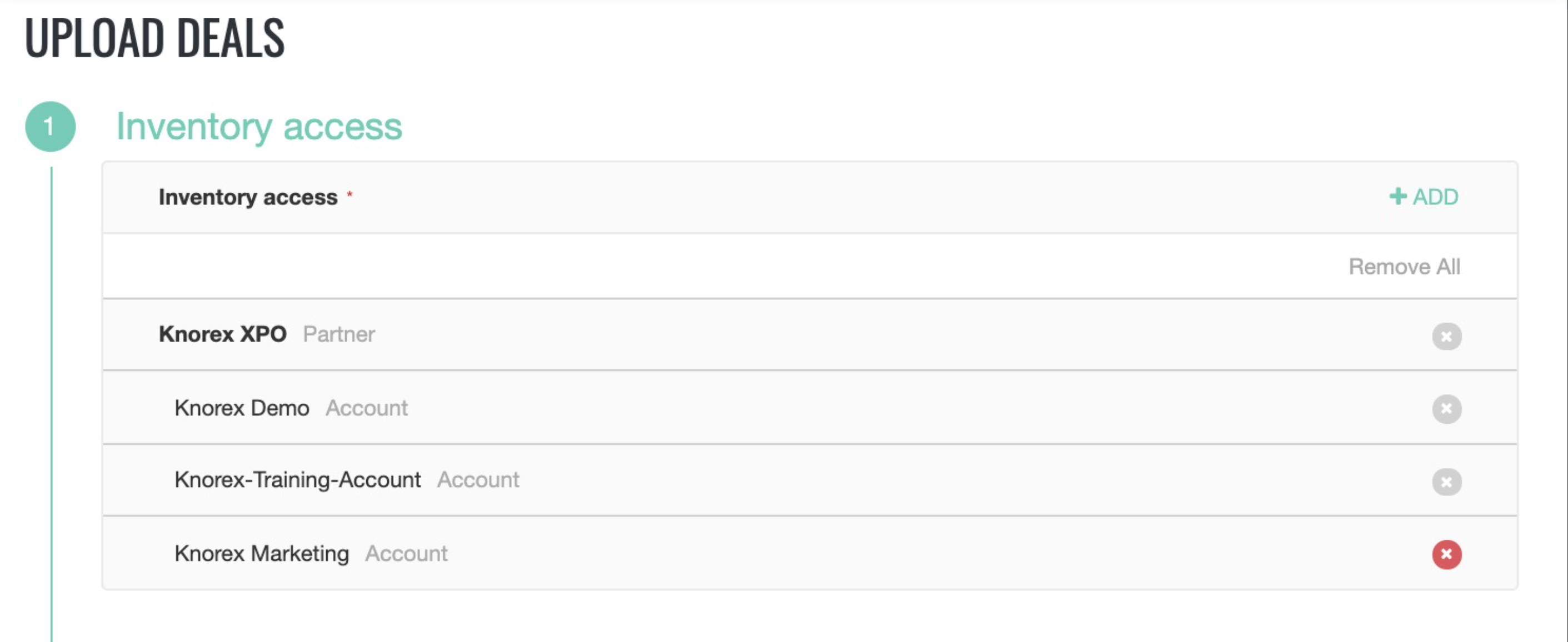Click the ADD text button
The height and width of the screenshot is (642, 1568).
click(1435, 197)
